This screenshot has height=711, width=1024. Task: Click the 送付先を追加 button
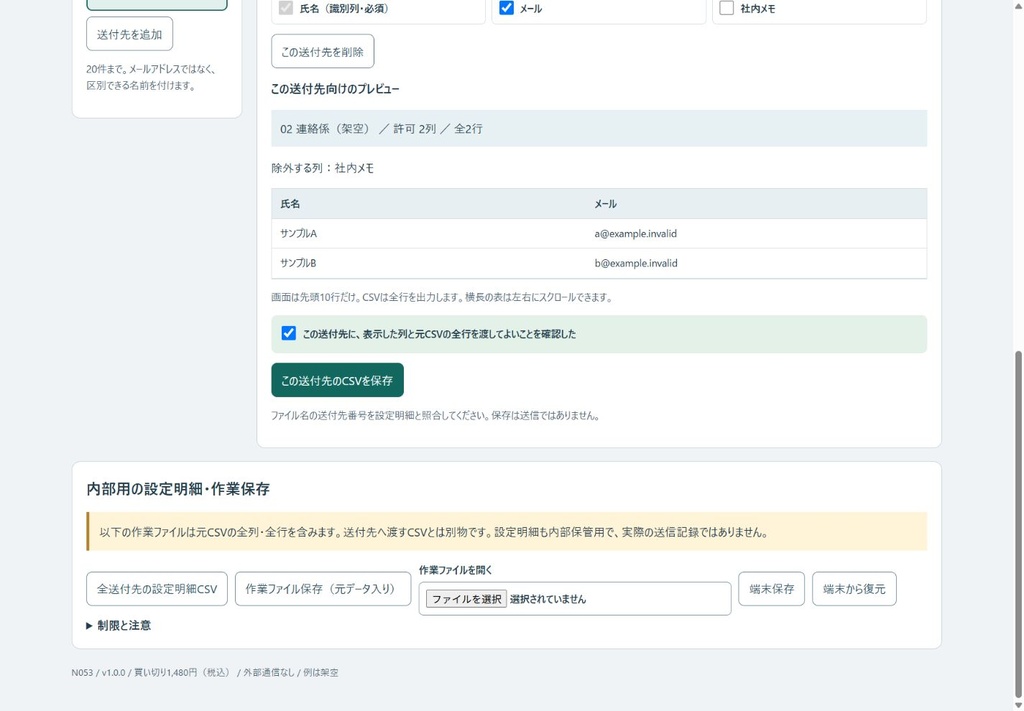129,34
